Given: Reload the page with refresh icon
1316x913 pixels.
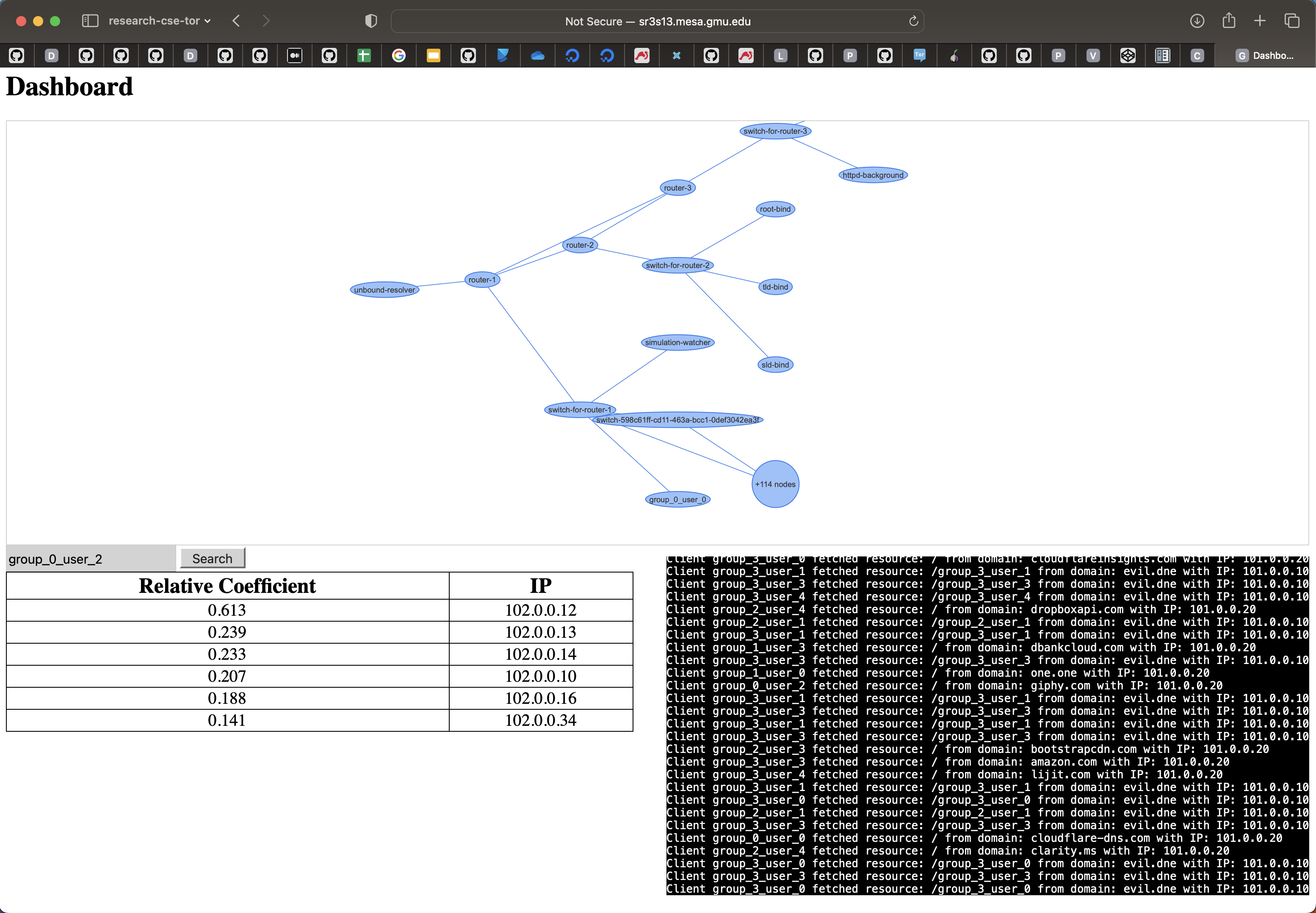Looking at the screenshot, I should [x=913, y=21].
